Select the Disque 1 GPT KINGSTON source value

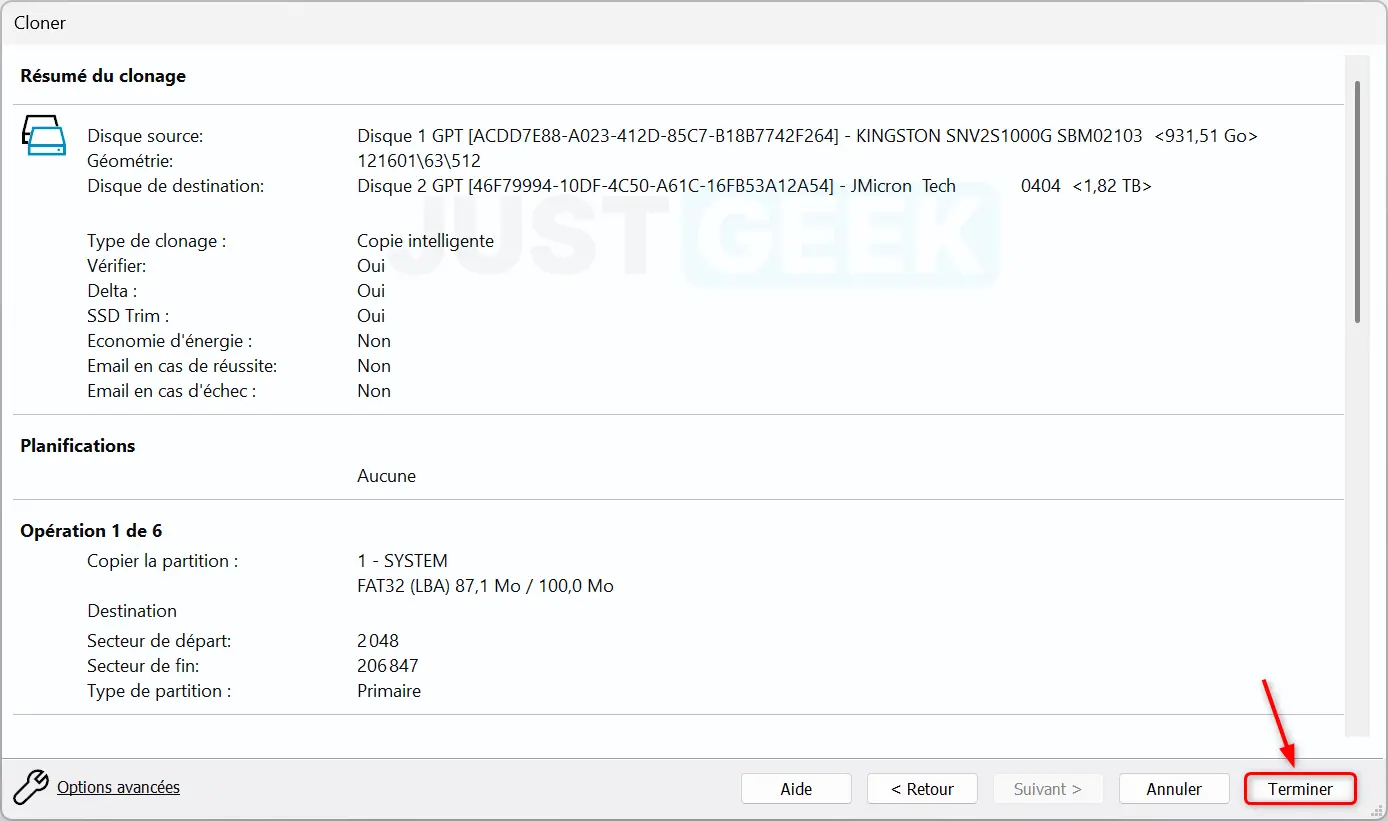tap(807, 136)
